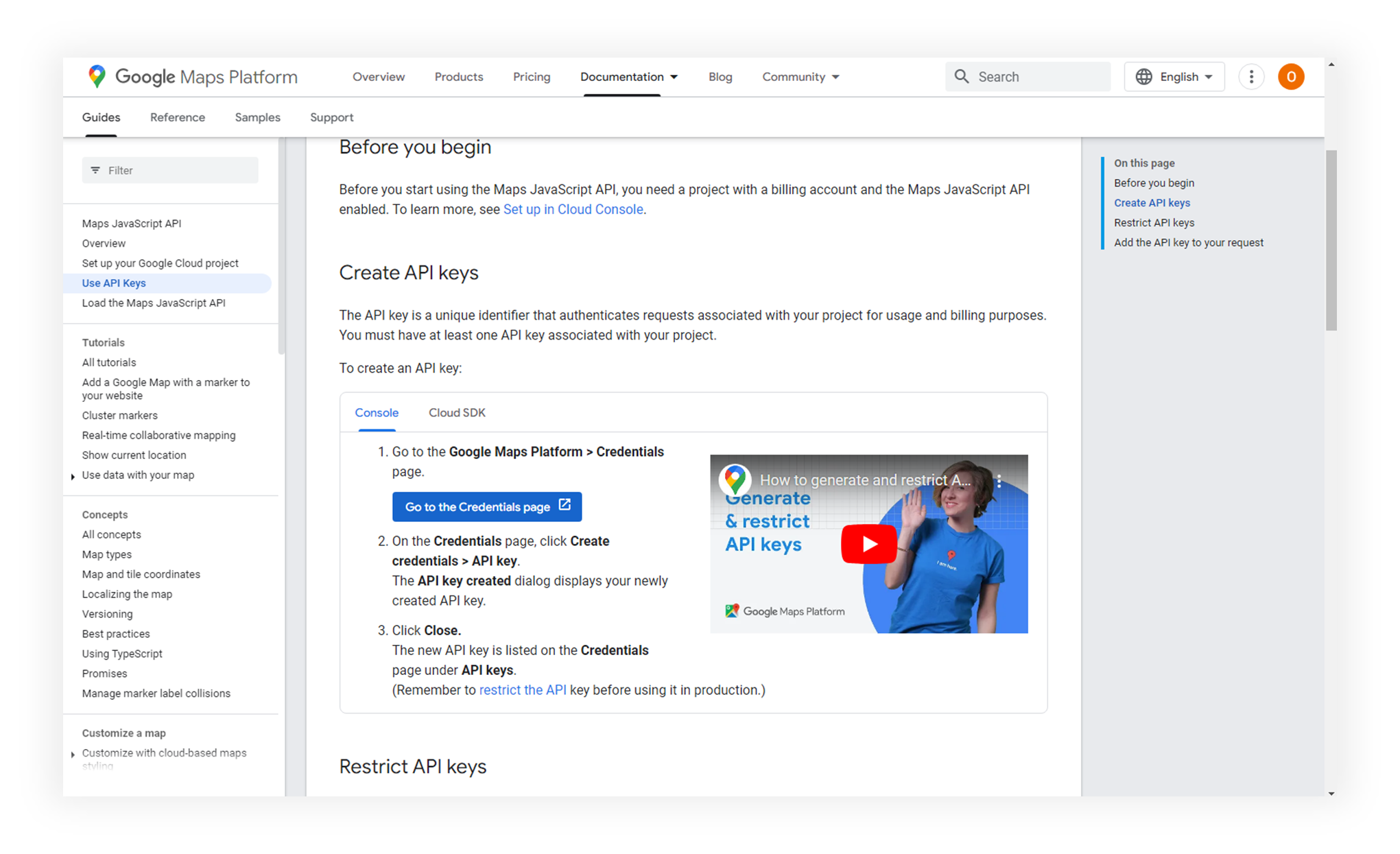1400x854 pixels.
Task: Click the filter icon in sidebar
Action: pos(95,170)
